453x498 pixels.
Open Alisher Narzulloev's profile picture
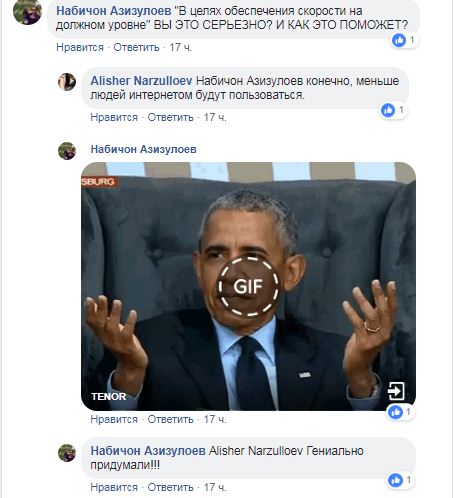(67, 82)
